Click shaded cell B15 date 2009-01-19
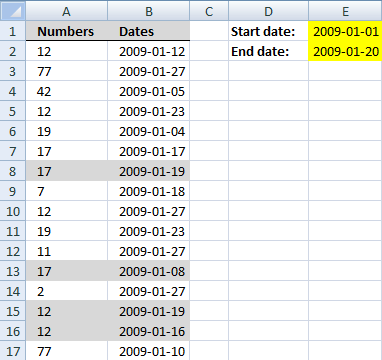 [149, 311]
